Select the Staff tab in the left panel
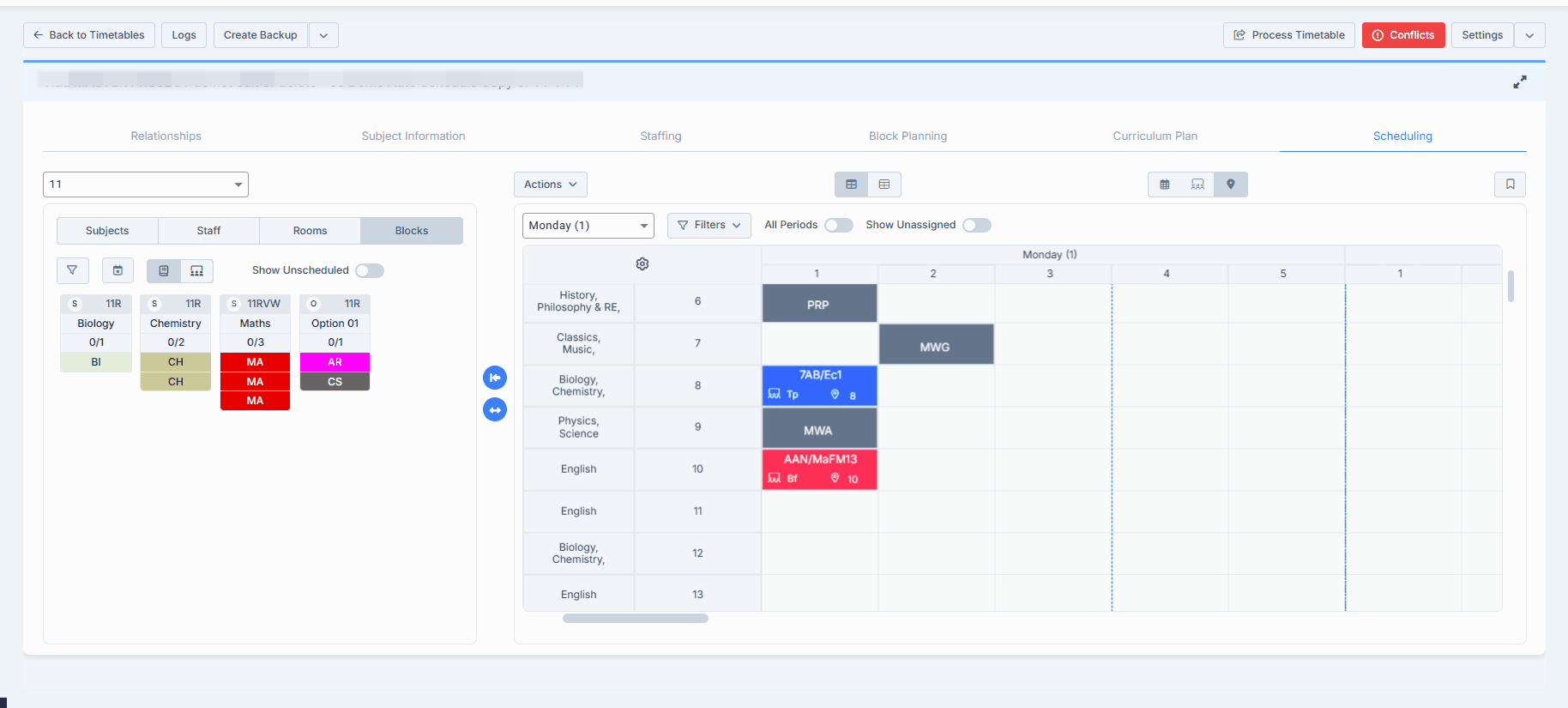Image resolution: width=1568 pixels, height=708 pixels. pos(208,231)
